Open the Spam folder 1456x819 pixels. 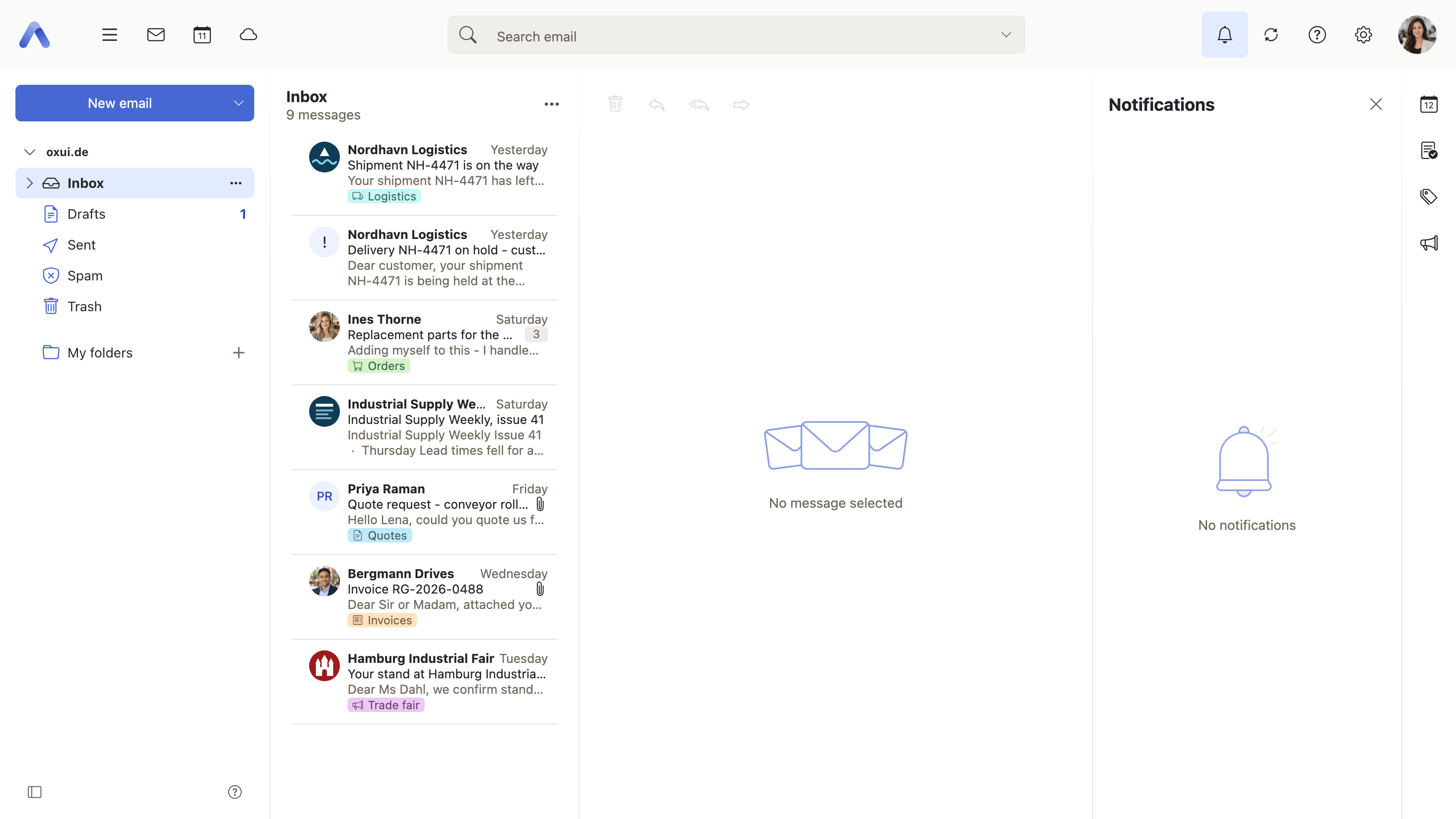tap(134, 276)
